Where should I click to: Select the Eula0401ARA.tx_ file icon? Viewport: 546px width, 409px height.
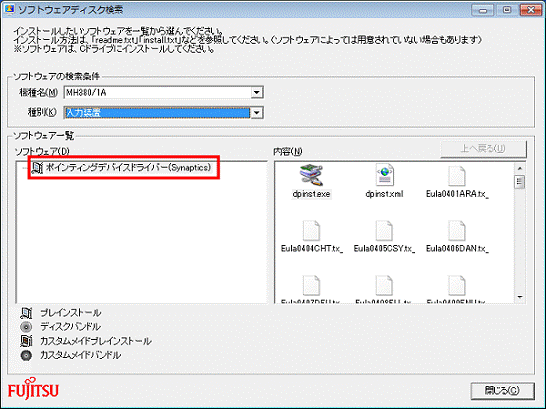click(x=457, y=176)
